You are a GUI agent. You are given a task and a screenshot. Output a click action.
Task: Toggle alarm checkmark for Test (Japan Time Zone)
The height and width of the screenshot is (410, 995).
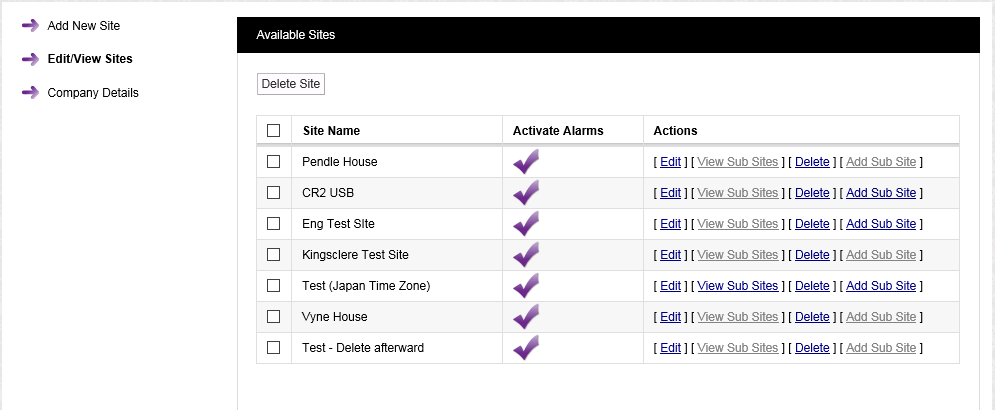click(x=526, y=286)
